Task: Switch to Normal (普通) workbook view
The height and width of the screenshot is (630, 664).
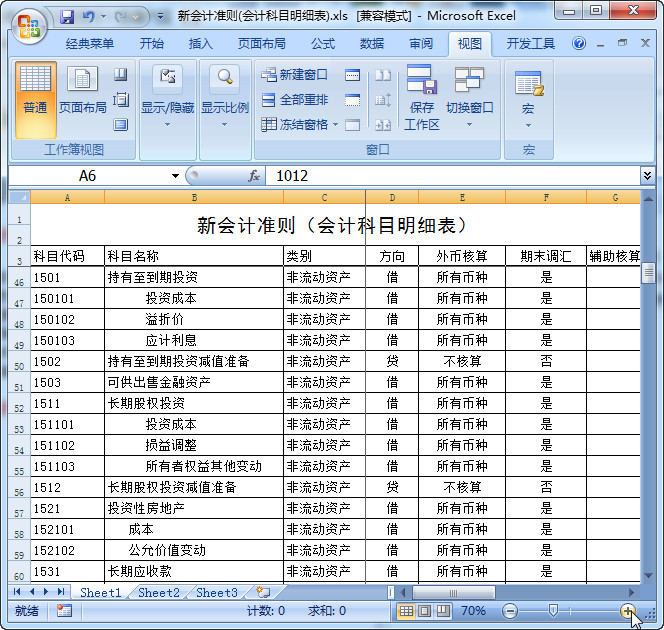Action: click(36, 100)
